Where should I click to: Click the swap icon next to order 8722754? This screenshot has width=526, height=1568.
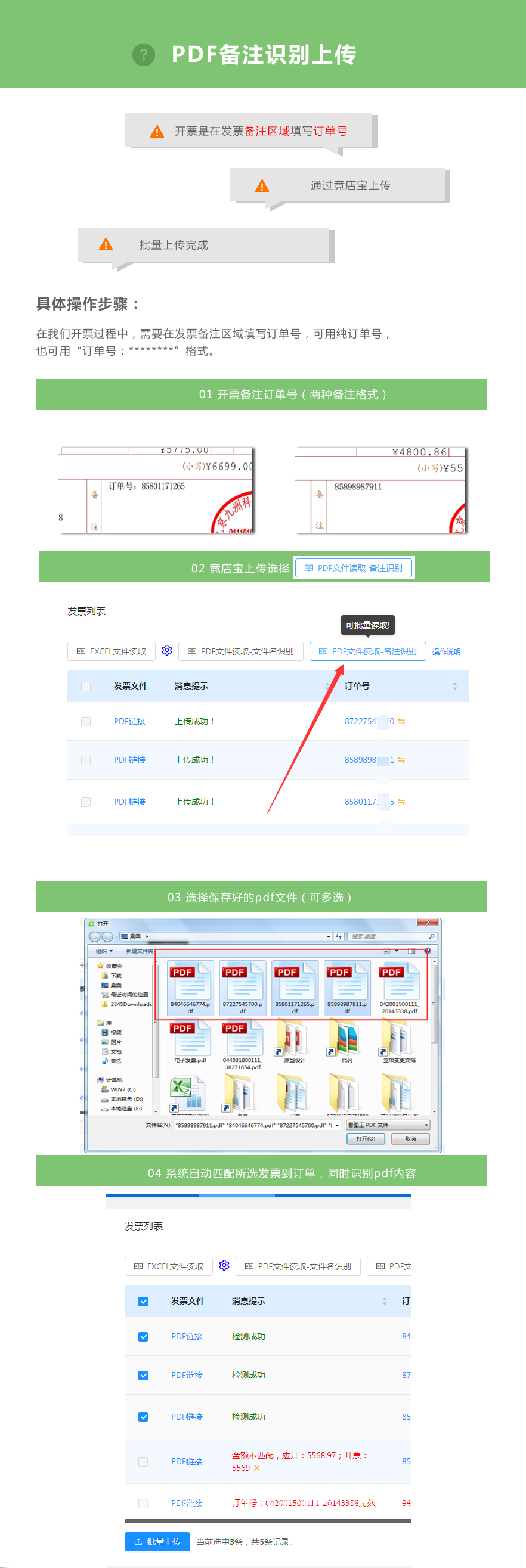pyautogui.click(x=401, y=721)
